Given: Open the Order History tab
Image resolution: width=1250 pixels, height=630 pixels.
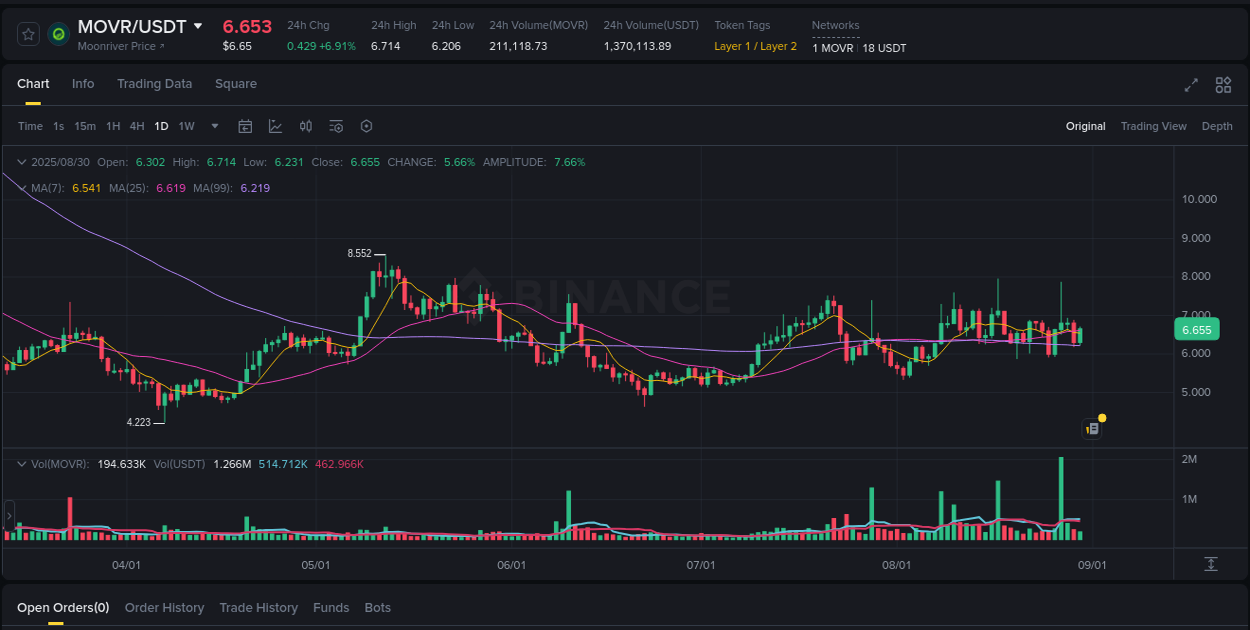Looking at the screenshot, I should click(164, 607).
